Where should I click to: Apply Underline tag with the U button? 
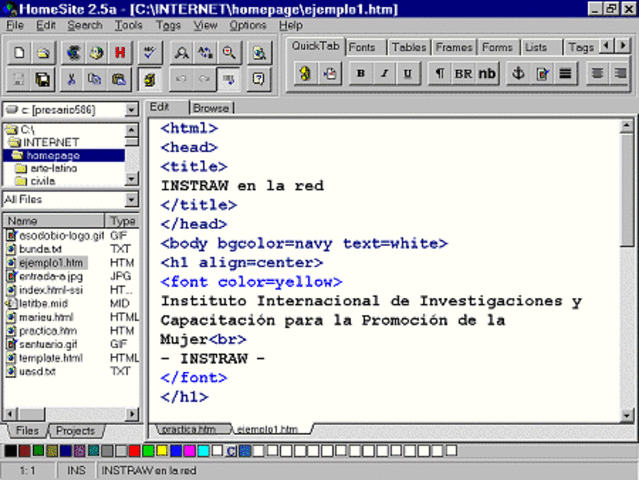pos(408,74)
